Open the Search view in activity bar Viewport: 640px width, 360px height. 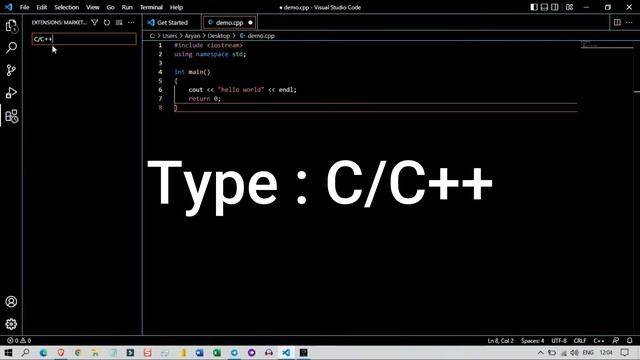(11, 47)
